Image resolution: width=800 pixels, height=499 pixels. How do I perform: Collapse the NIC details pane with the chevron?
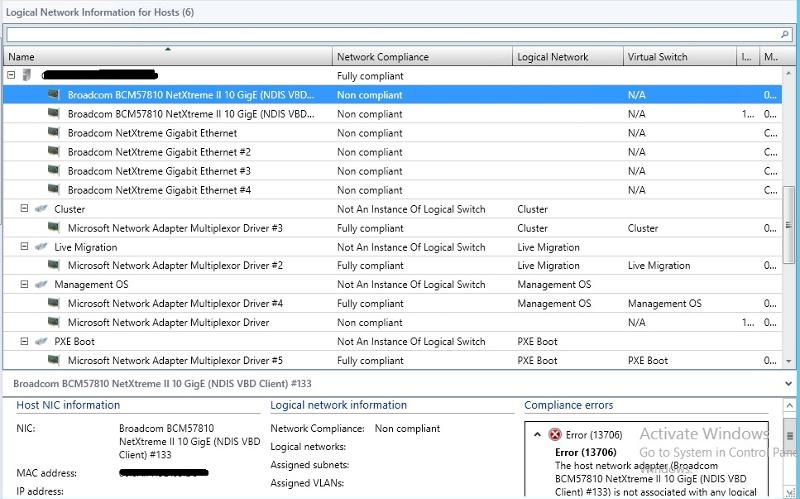click(788, 383)
